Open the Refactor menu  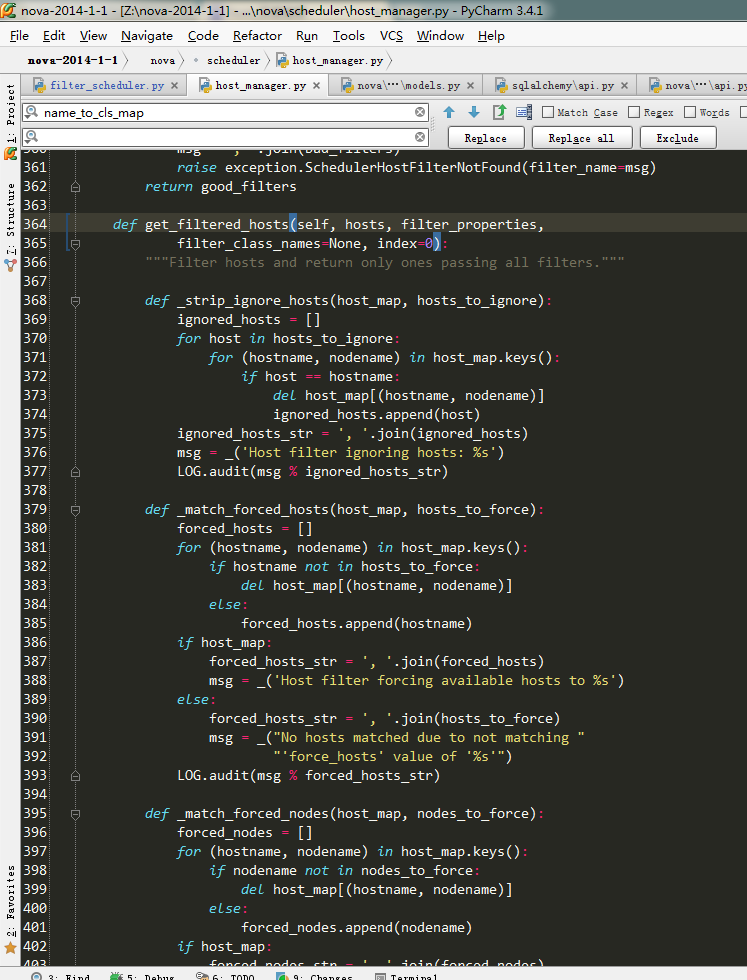pyautogui.click(x=257, y=36)
